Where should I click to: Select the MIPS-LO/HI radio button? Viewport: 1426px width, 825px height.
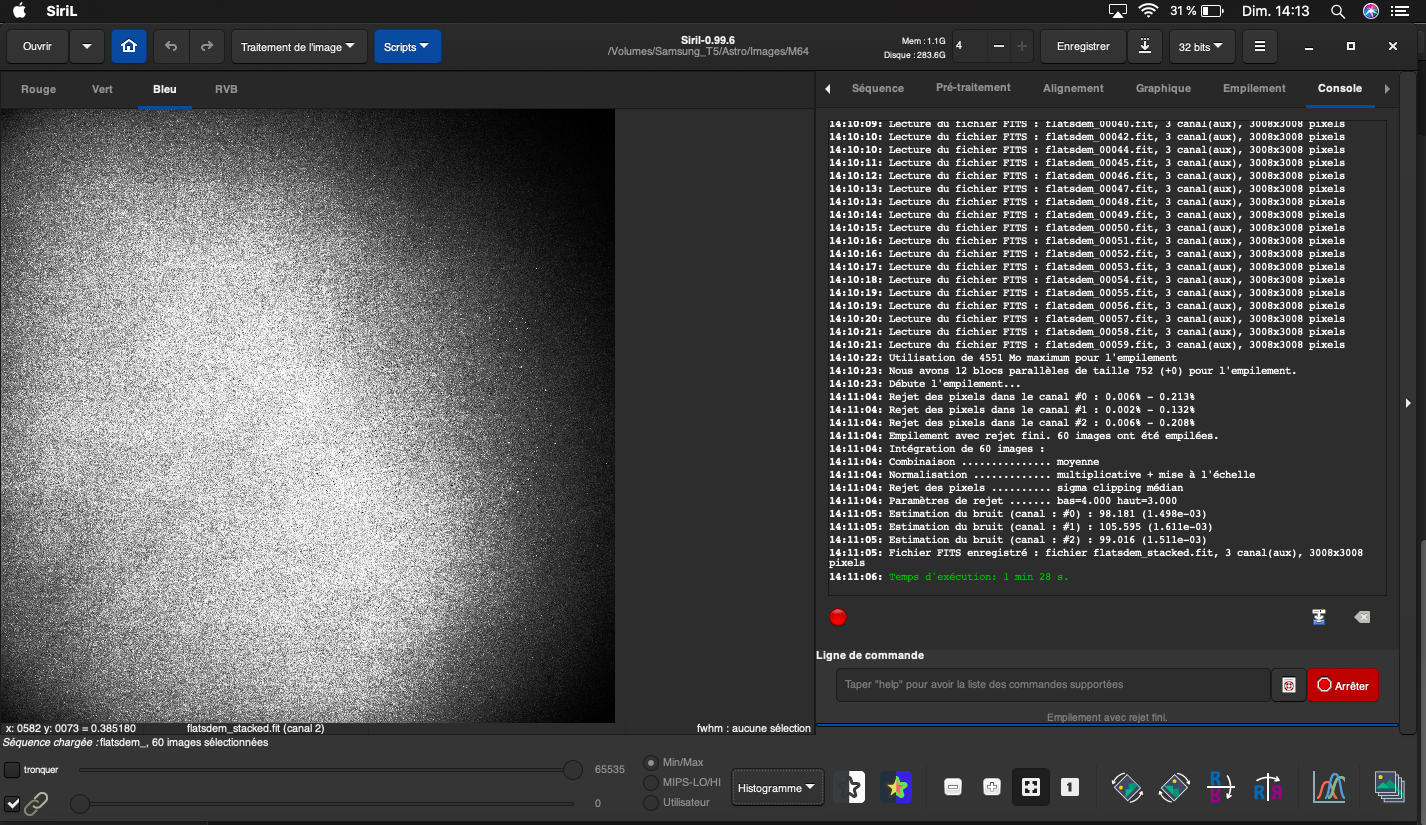(651, 782)
